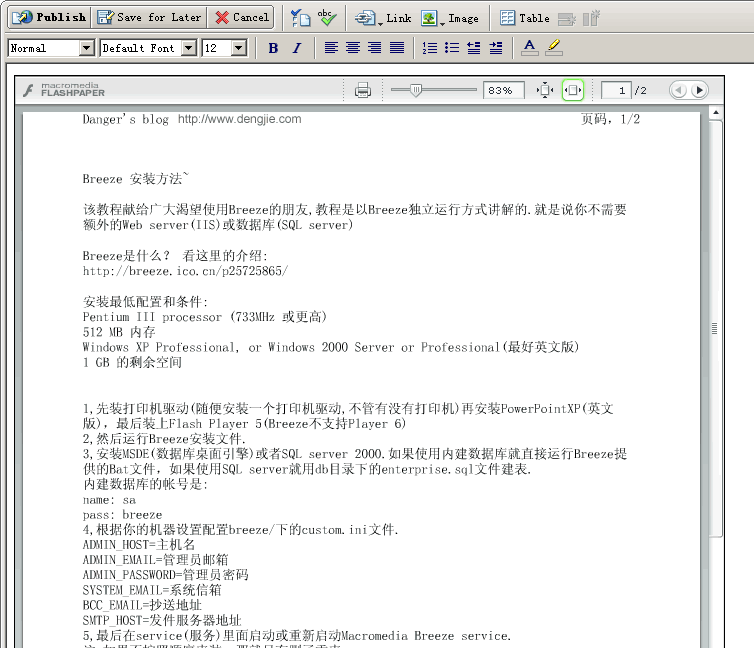Go to next page in FlashPaper

tap(699, 90)
